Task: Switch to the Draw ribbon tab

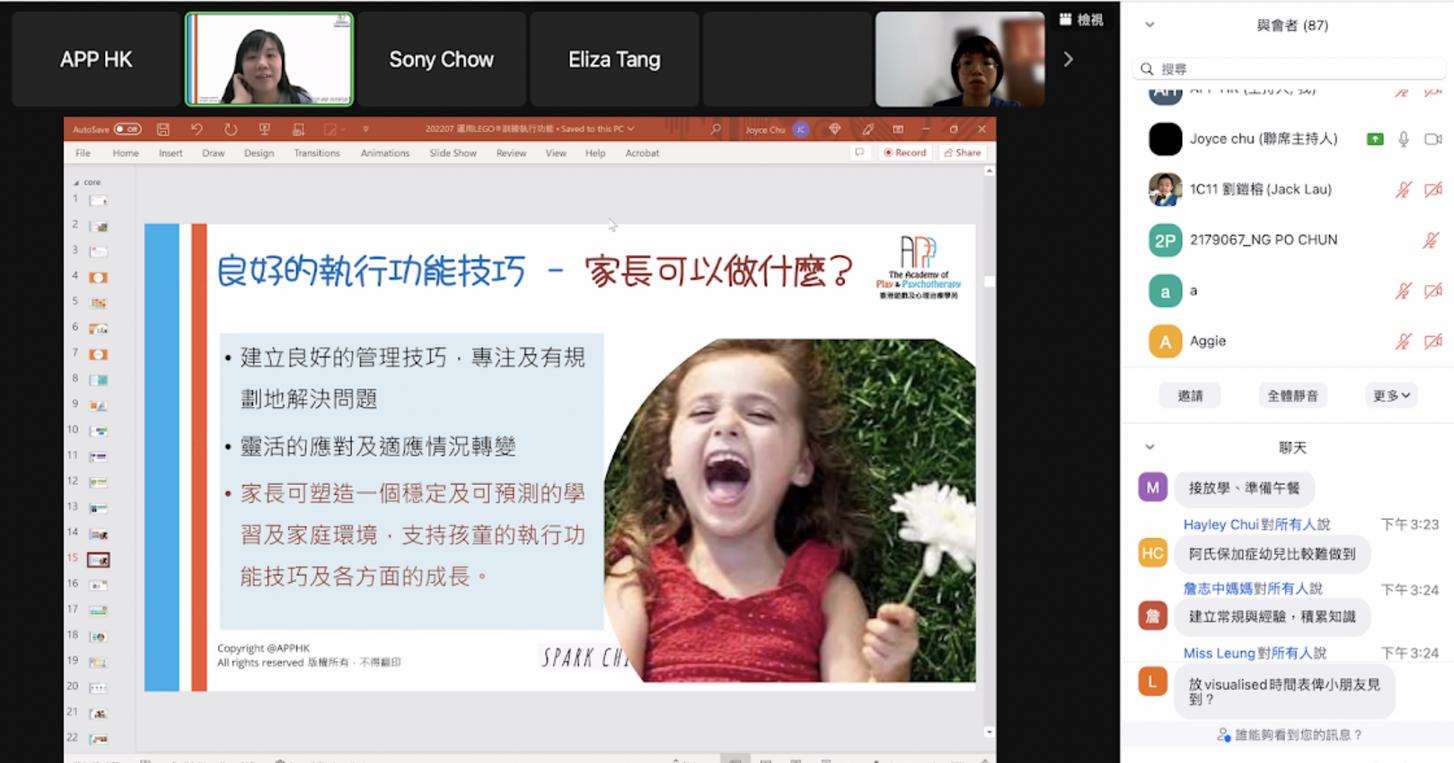Action: [x=214, y=153]
